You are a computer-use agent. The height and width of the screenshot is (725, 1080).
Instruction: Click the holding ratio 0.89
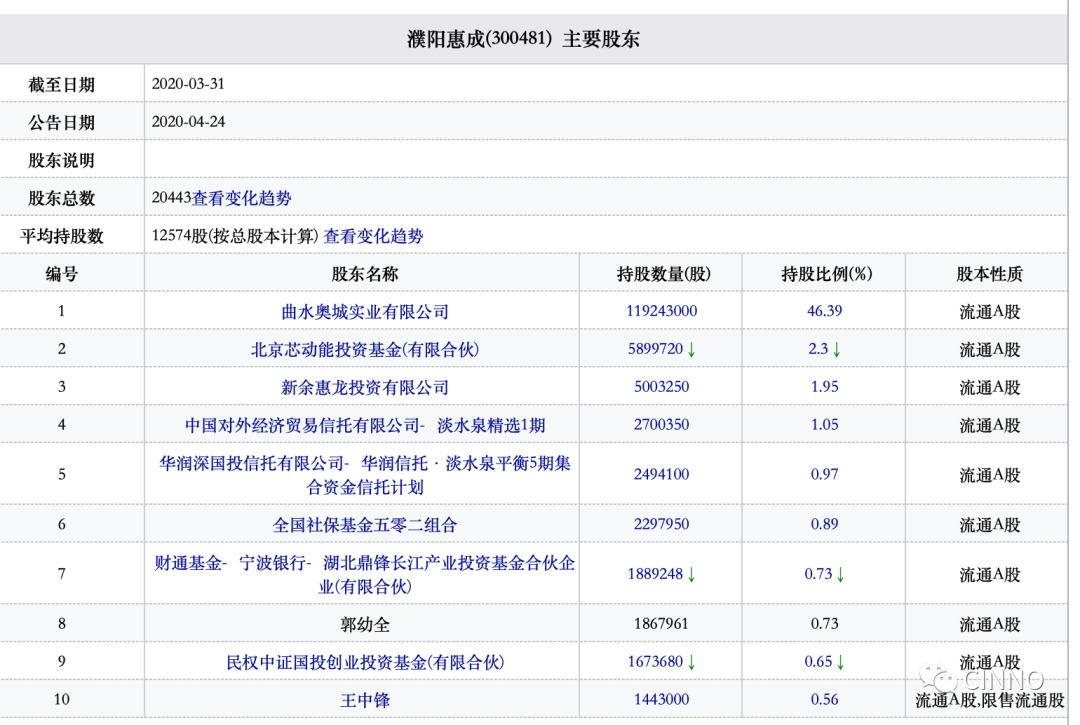824,525
